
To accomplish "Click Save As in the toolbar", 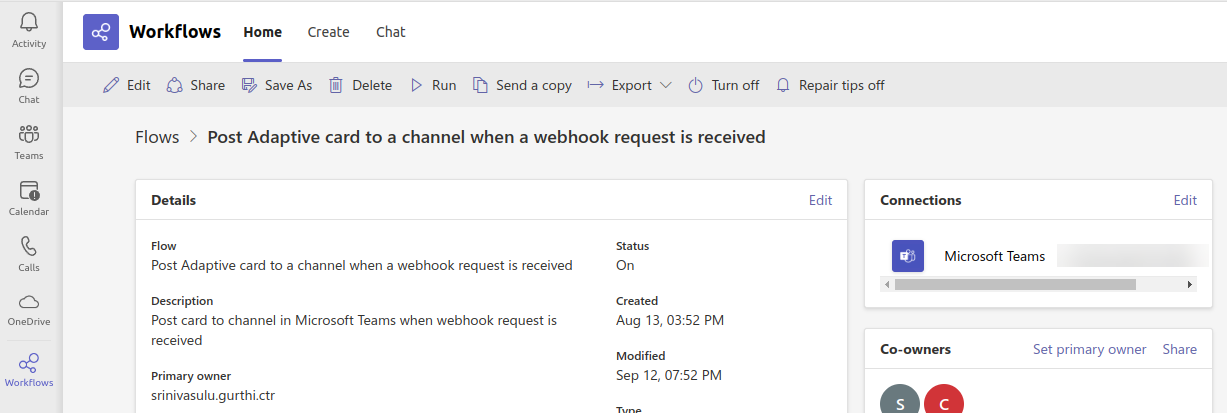I will (277, 85).
